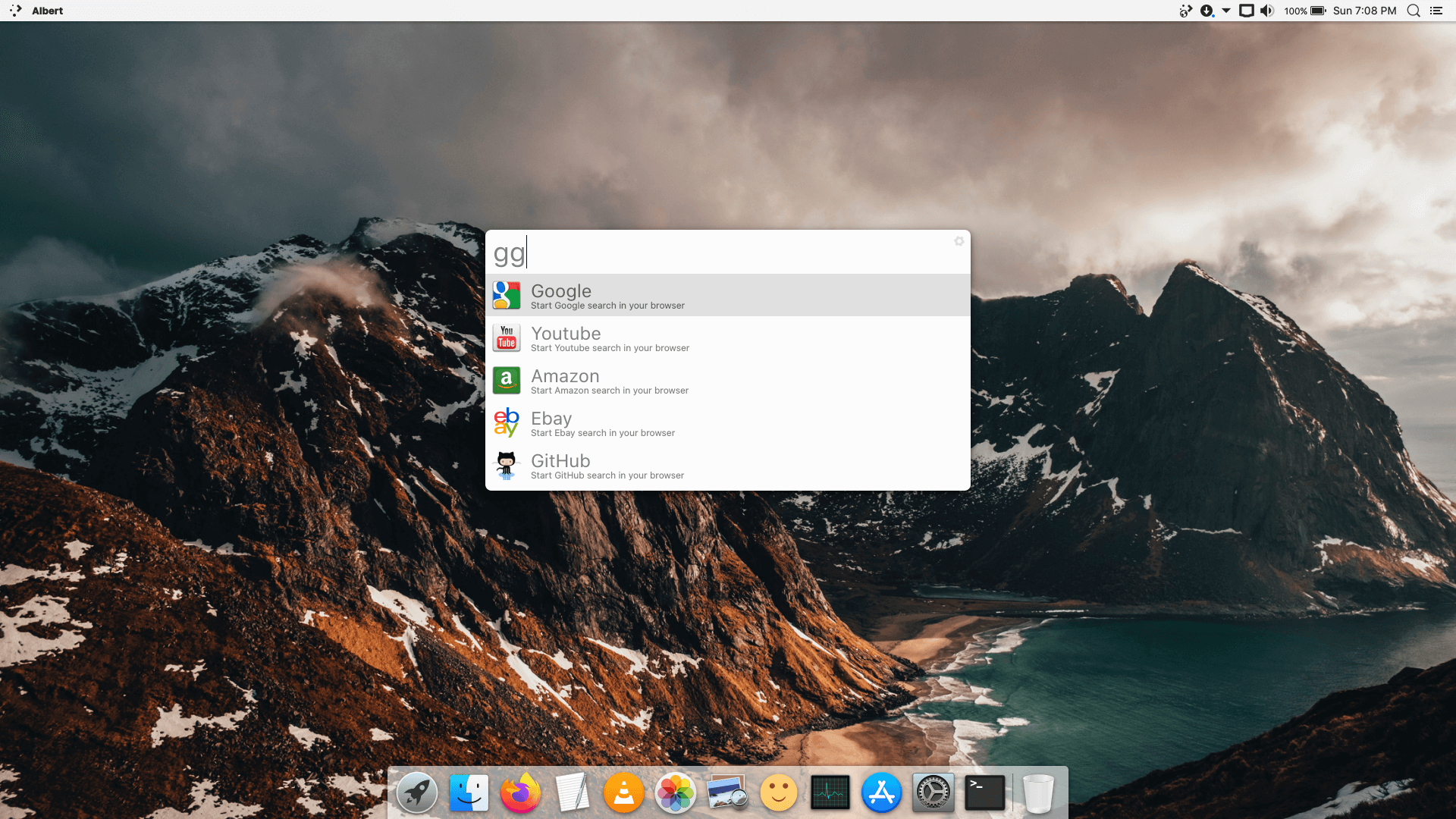Open Terminal from the dock

[984, 793]
